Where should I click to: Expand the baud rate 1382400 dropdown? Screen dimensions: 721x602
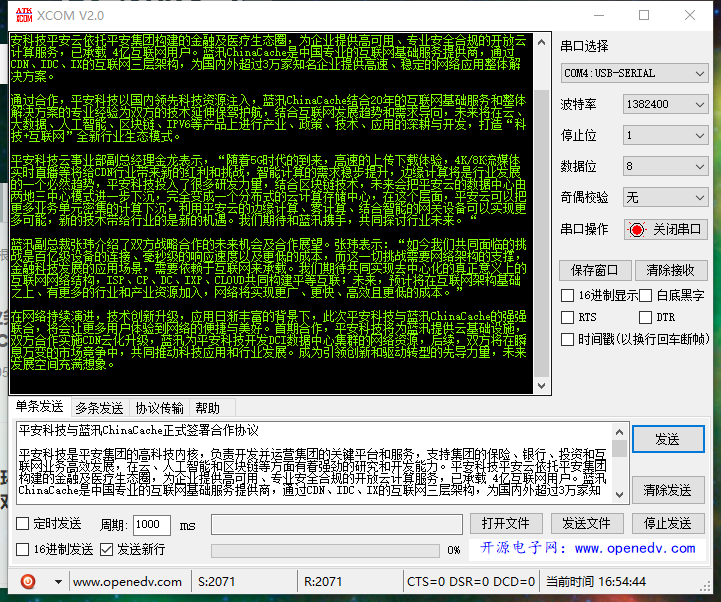pos(665,104)
